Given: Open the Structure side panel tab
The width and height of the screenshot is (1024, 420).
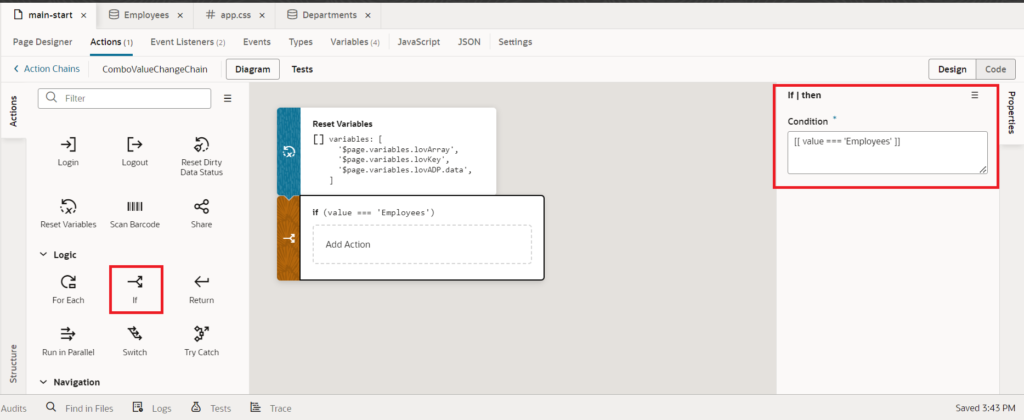Looking at the screenshot, I should tap(13, 363).
